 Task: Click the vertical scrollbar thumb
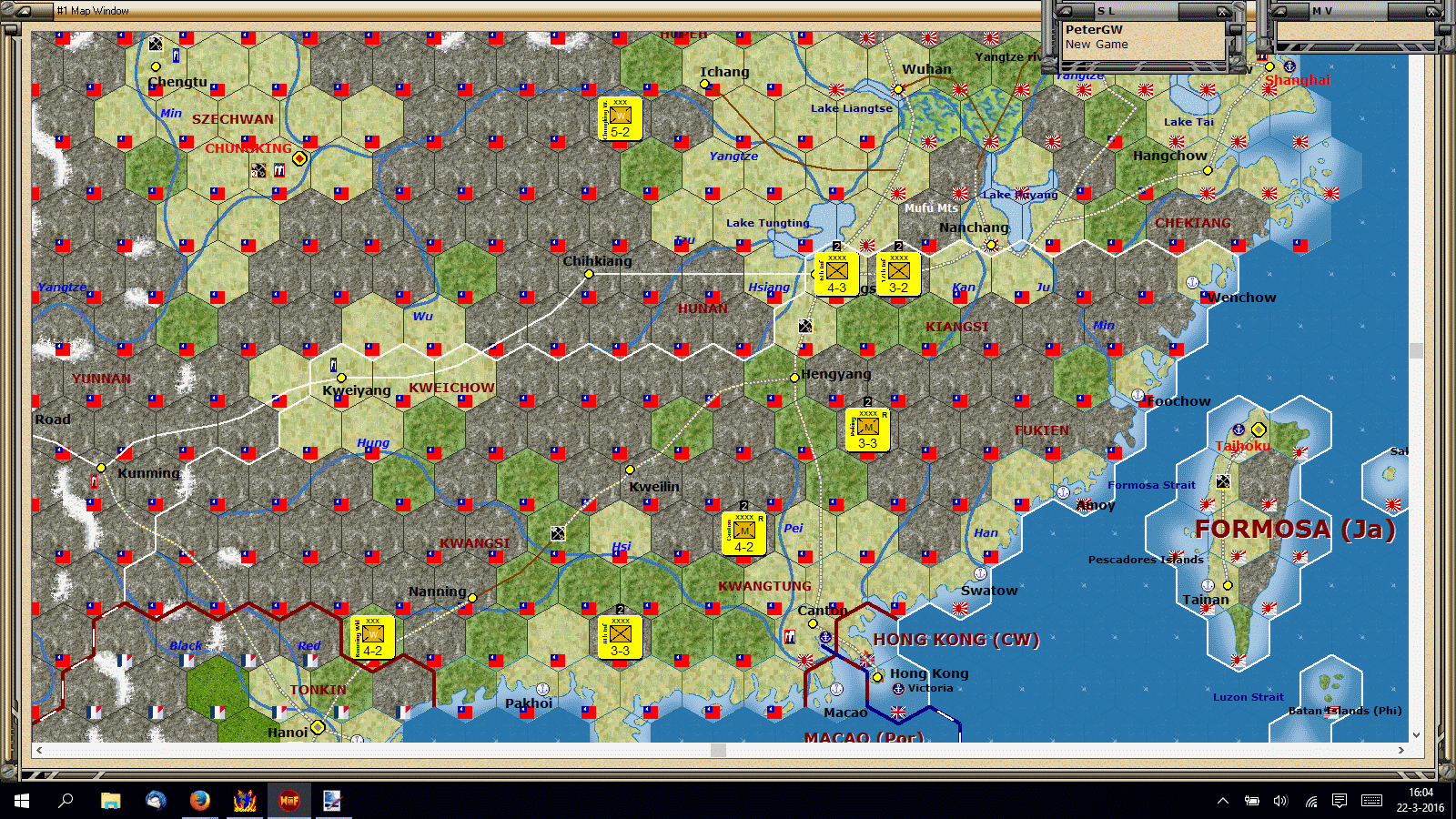(x=1416, y=350)
